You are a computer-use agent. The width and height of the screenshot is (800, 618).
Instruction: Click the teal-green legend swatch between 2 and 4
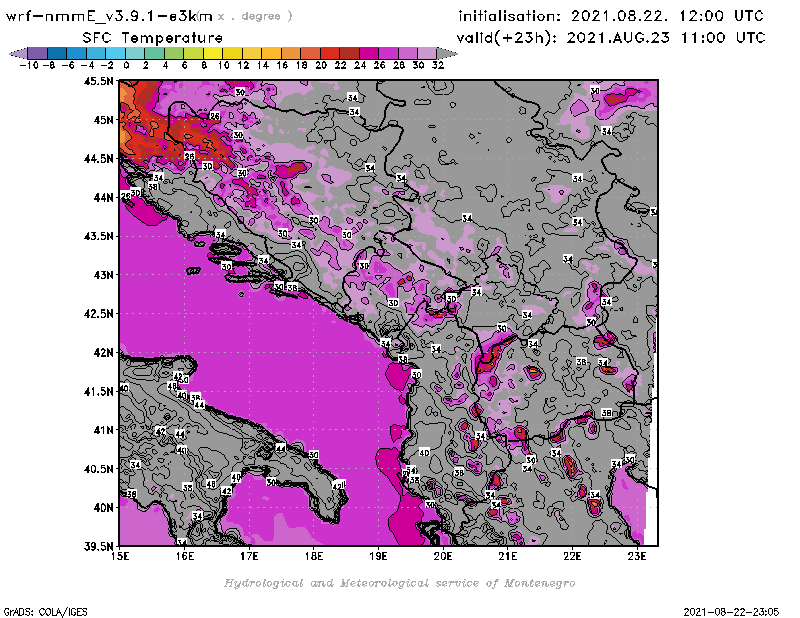[154, 53]
